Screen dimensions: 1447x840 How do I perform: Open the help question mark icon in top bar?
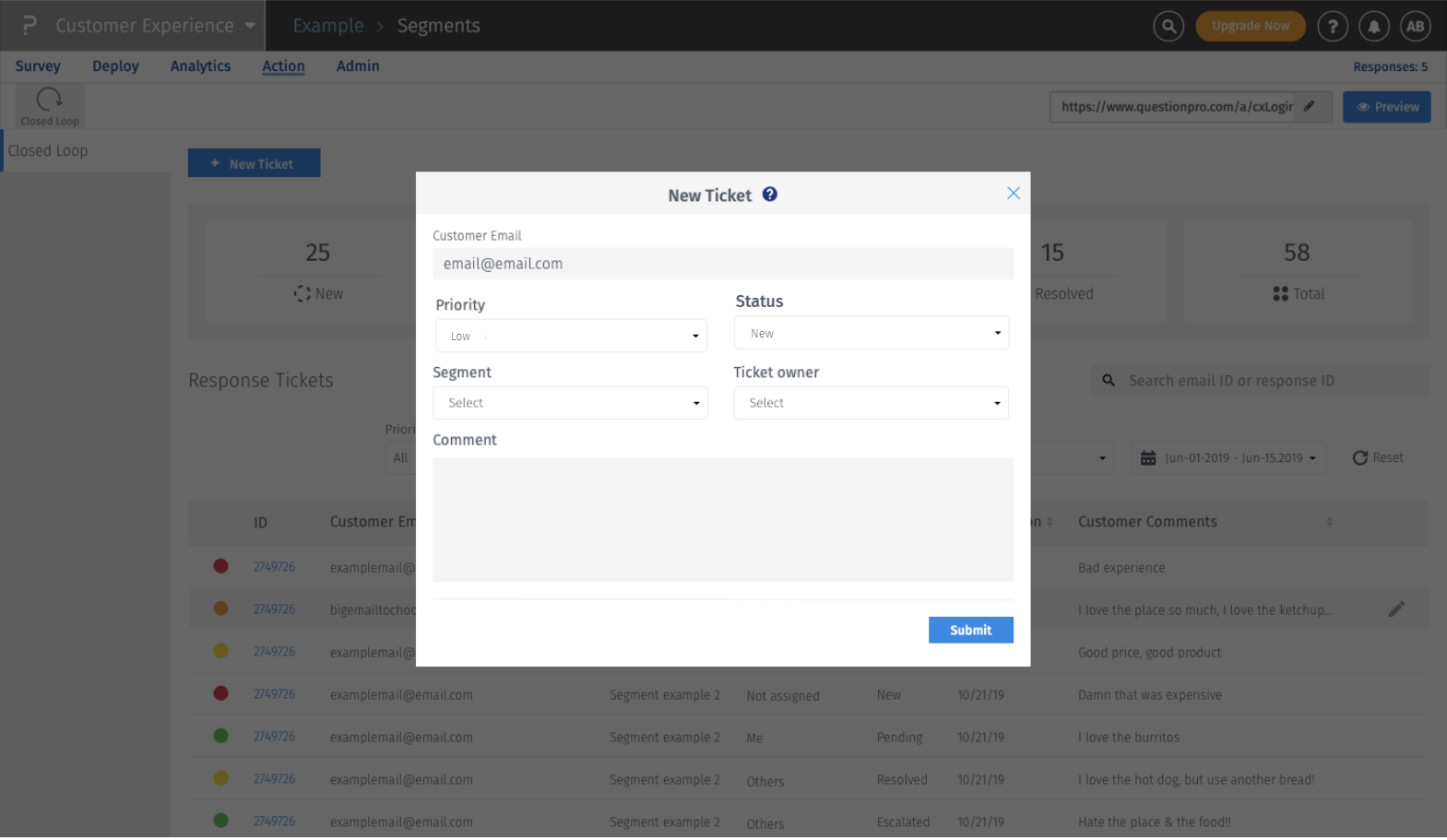[x=1333, y=26]
